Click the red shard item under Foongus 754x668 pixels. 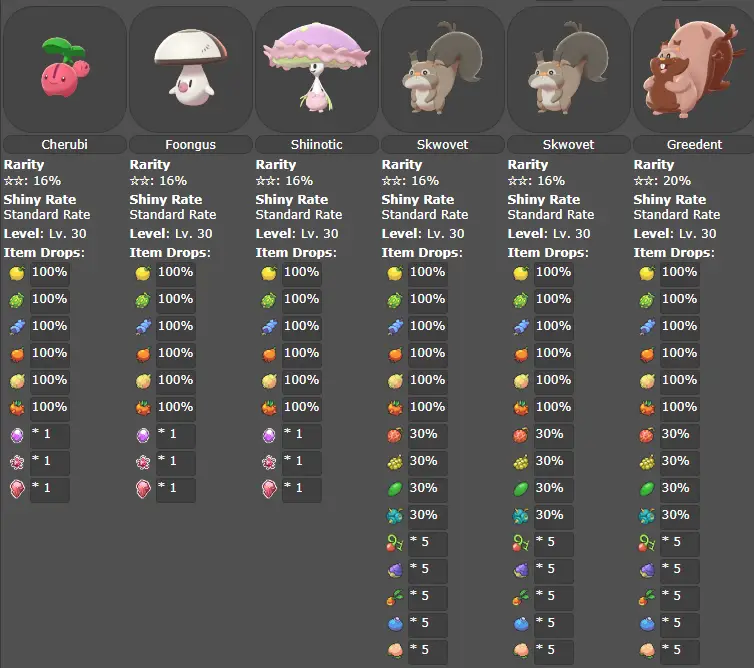(142, 489)
